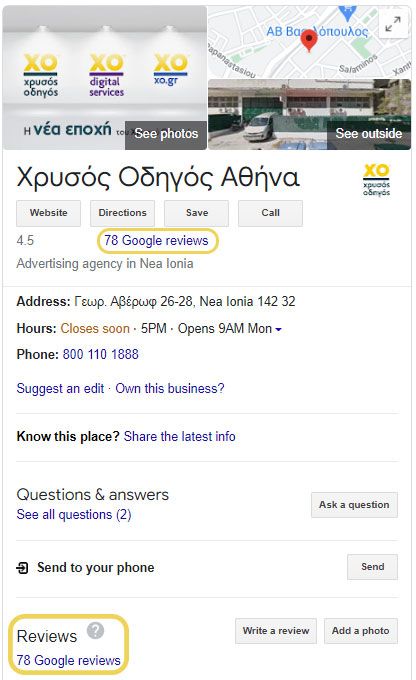This screenshot has width=416, height=680.
Task: Open Share the latest info link
Action: [x=180, y=436]
